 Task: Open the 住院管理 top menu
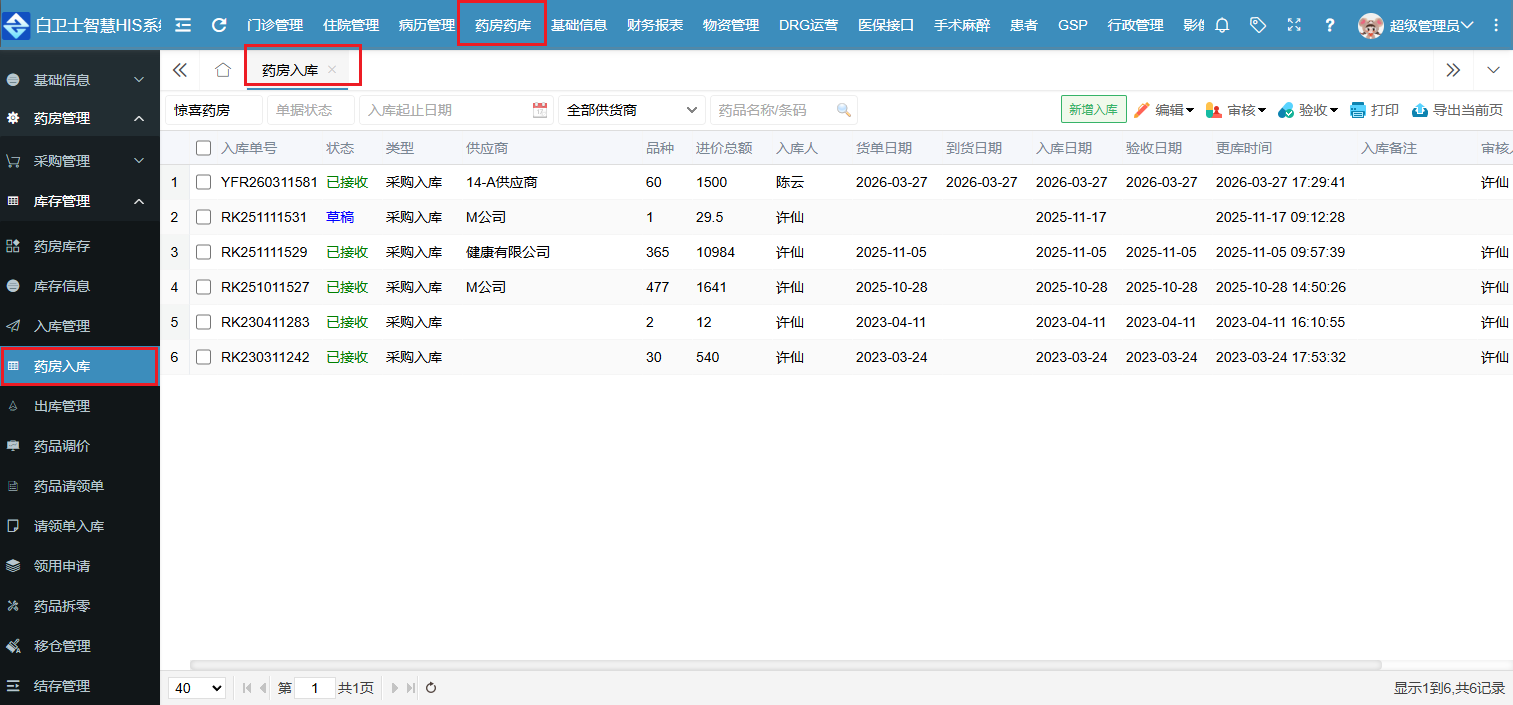pos(351,25)
